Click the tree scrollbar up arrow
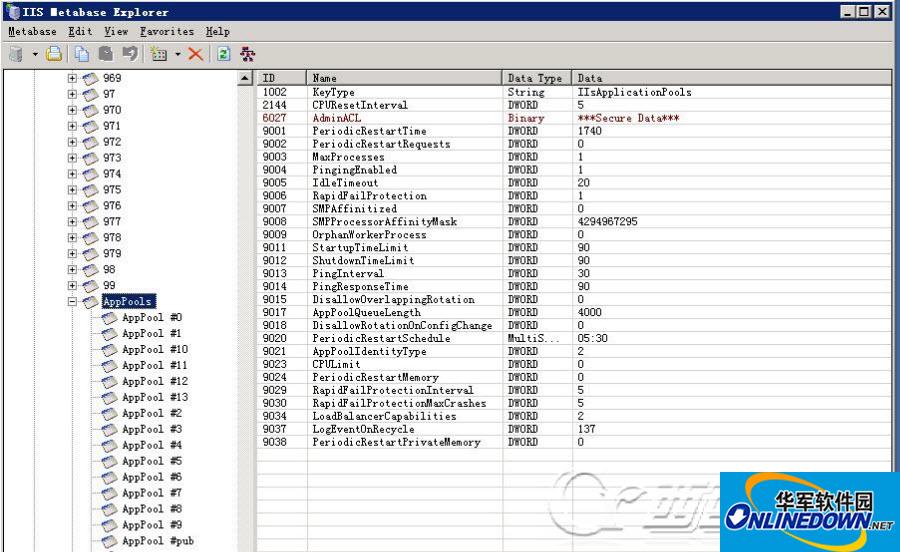 tap(245, 78)
